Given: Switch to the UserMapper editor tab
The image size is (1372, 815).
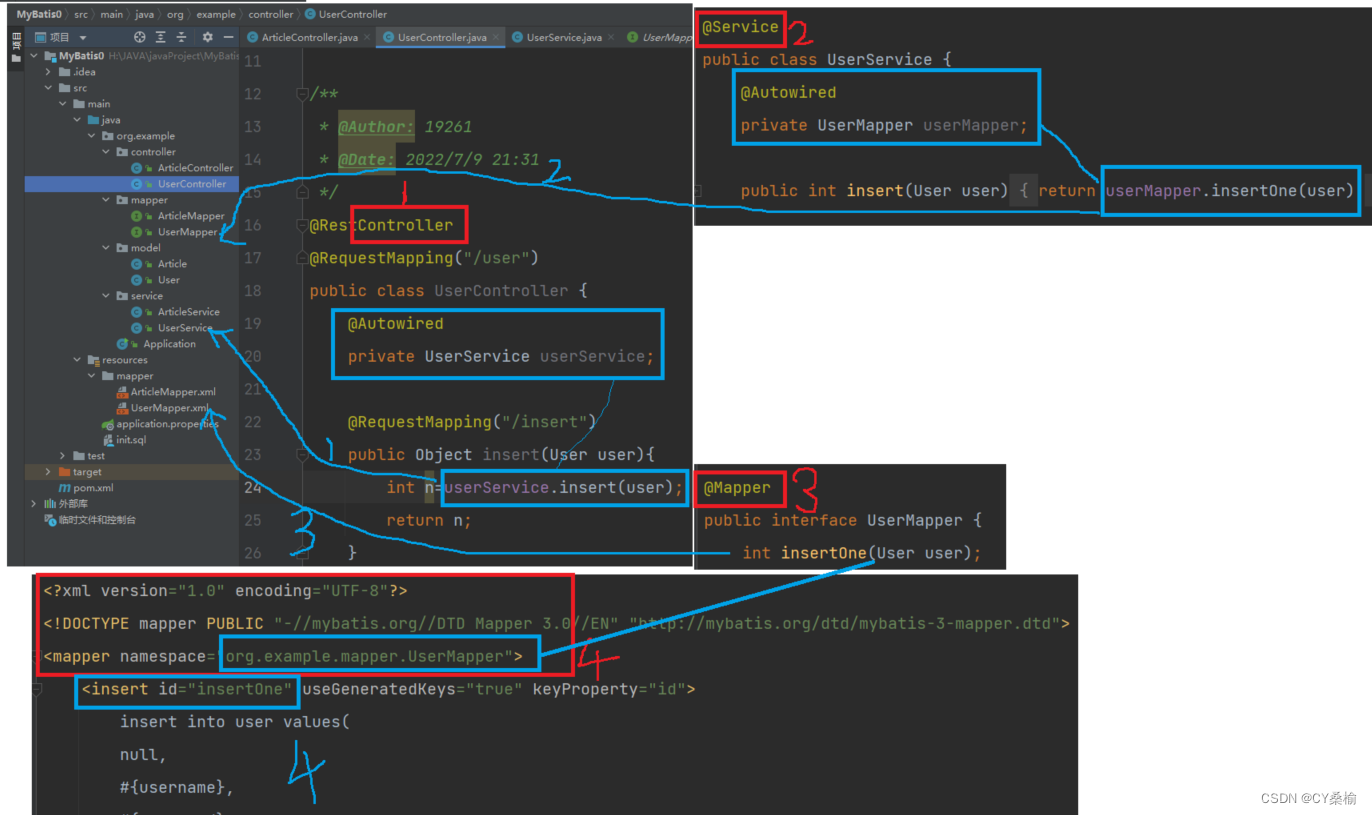Looking at the screenshot, I should (659, 37).
